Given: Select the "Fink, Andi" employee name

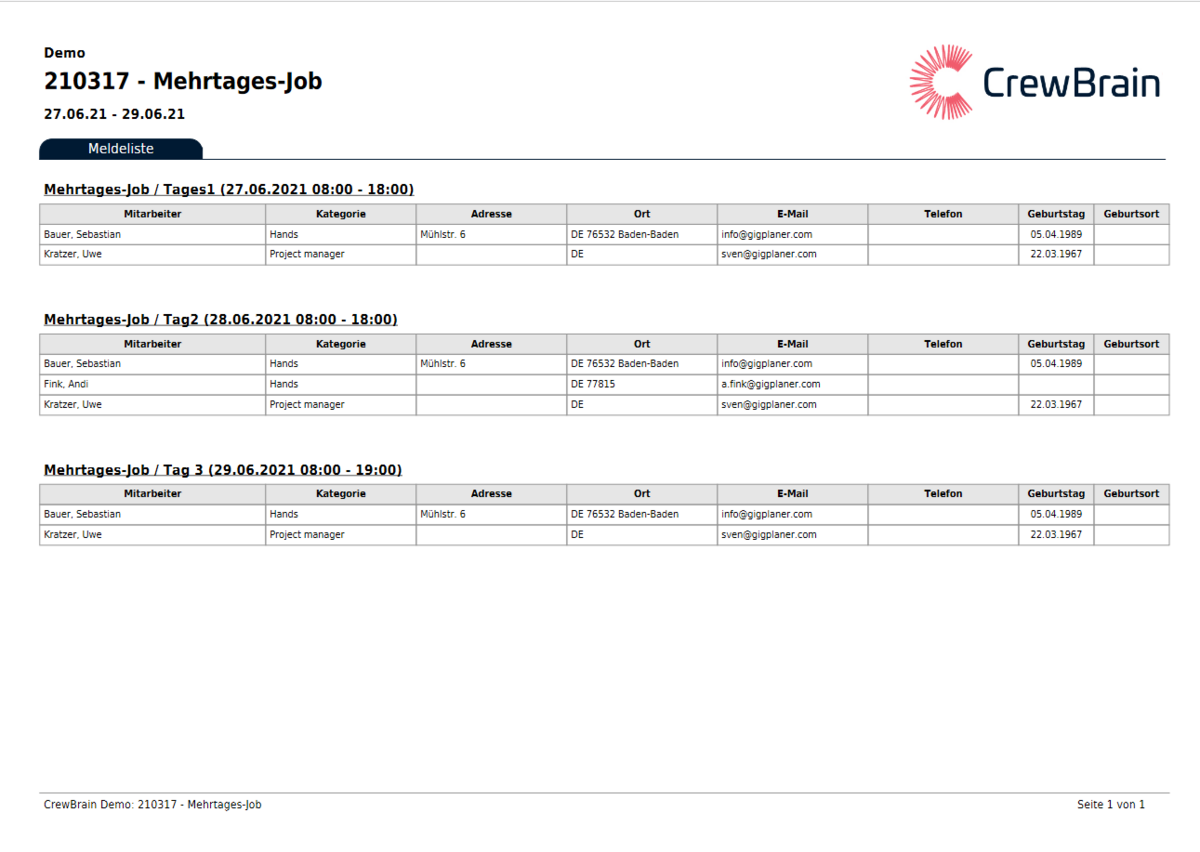Looking at the screenshot, I should (x=68, y=384).
